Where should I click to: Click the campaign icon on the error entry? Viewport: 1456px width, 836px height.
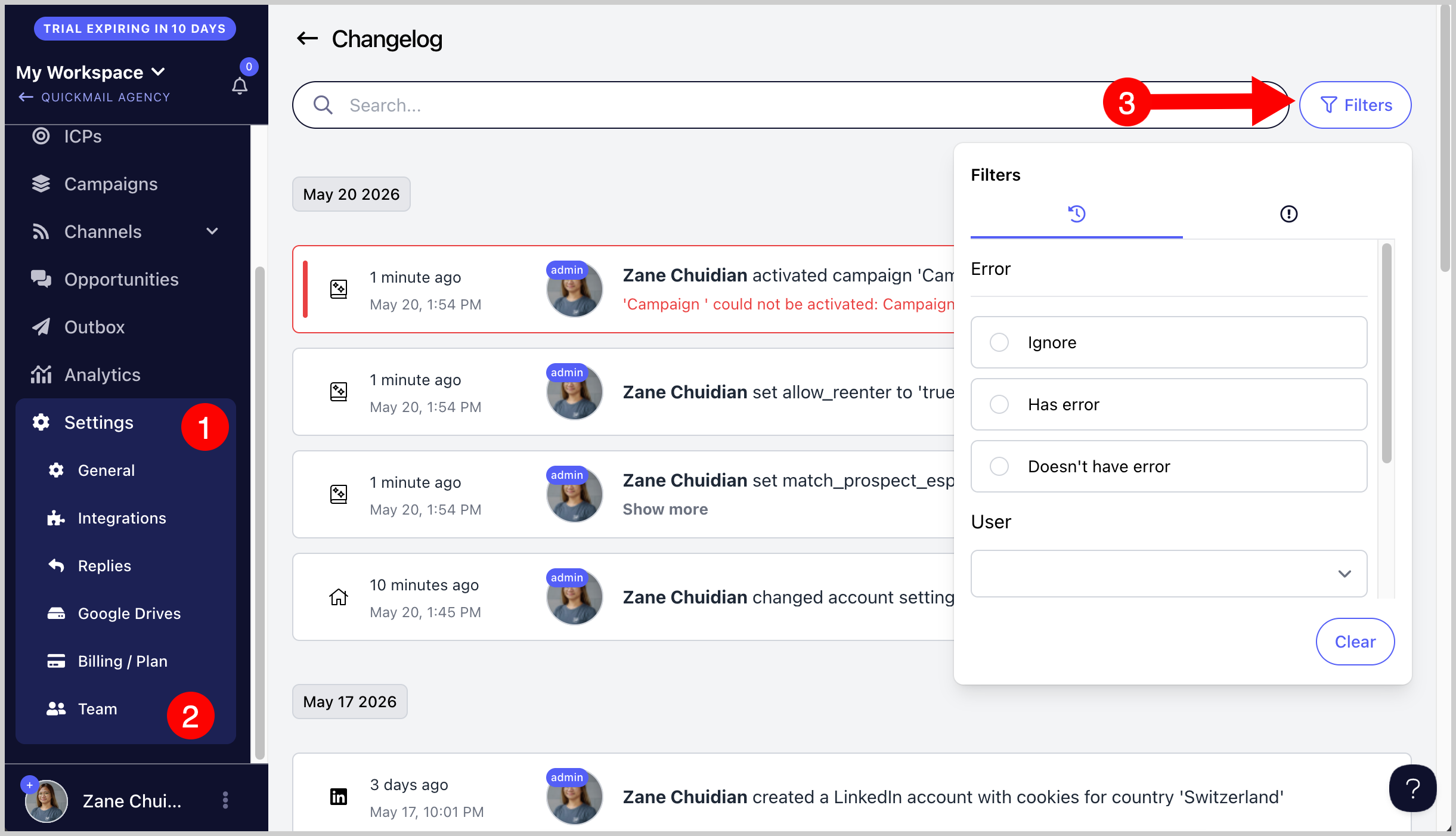339,289
